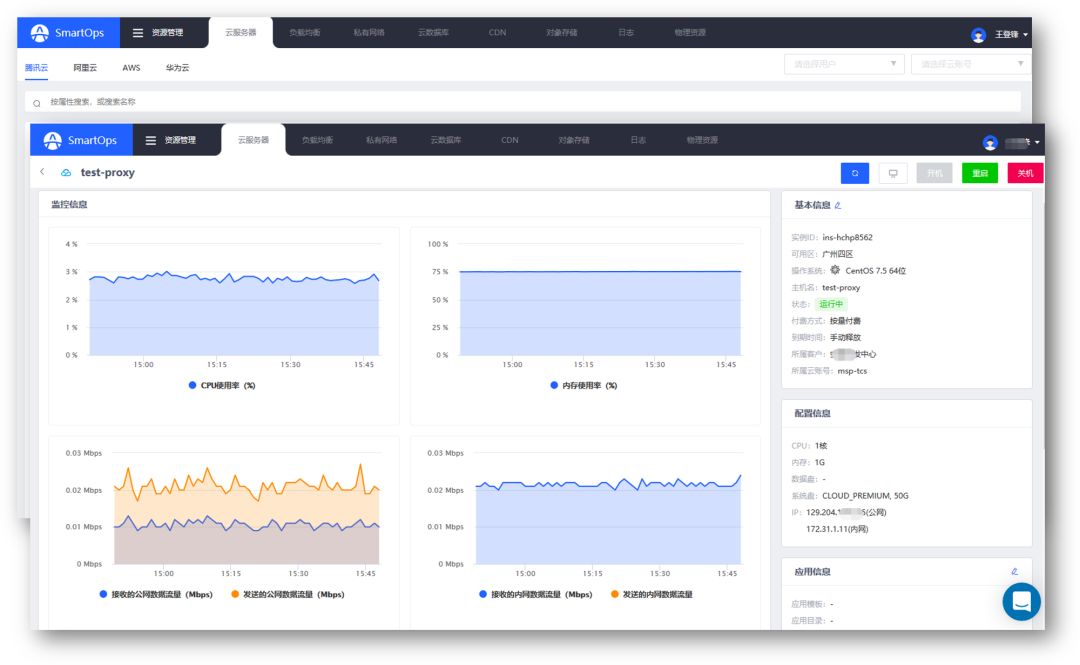Toggle 发送的公网数据流量 legend series
Viewport: 1080px width, 665px height.
click(x=288, y=594)
